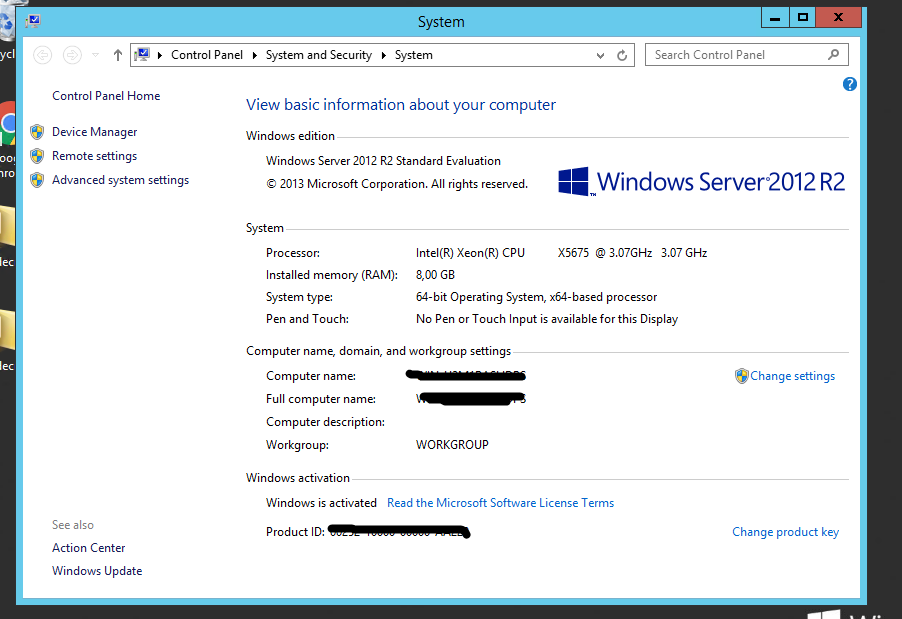The height and width of the screenshot is (619, 902).
Task: Open Device Manager link
Action: [94, 132]
